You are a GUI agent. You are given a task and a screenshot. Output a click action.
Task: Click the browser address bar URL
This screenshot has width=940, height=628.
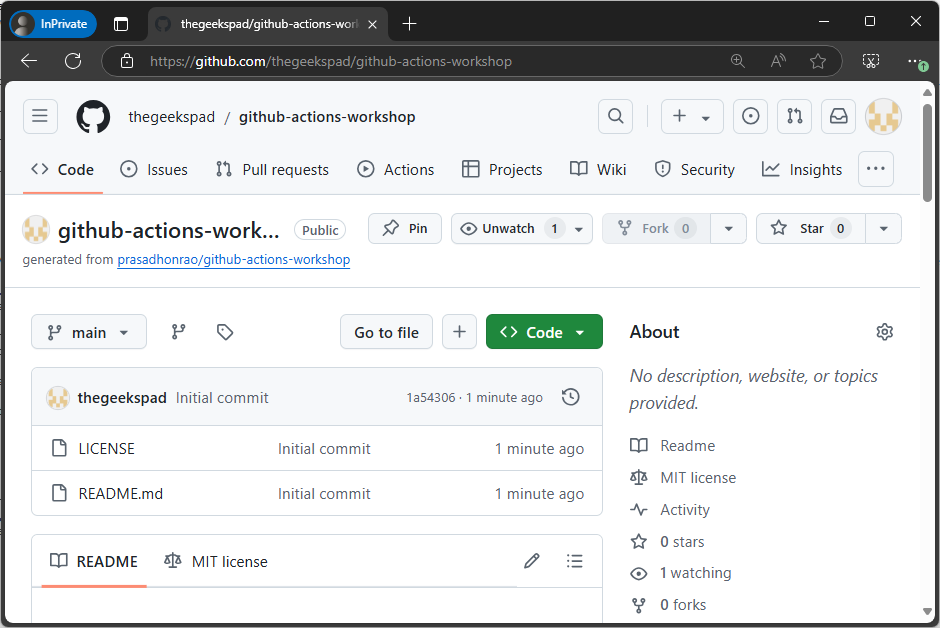[330, 61]
